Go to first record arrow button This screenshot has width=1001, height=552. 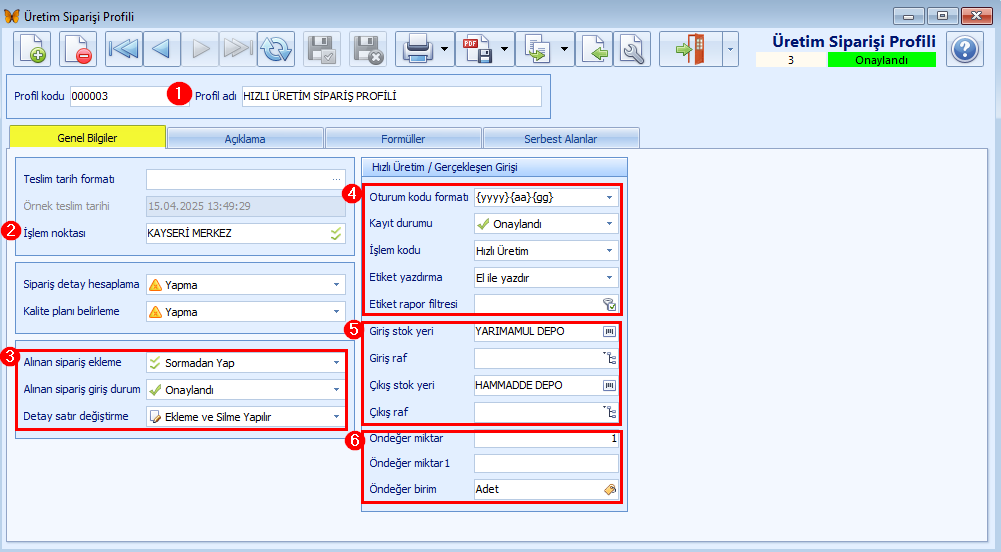tap(124, 49)
